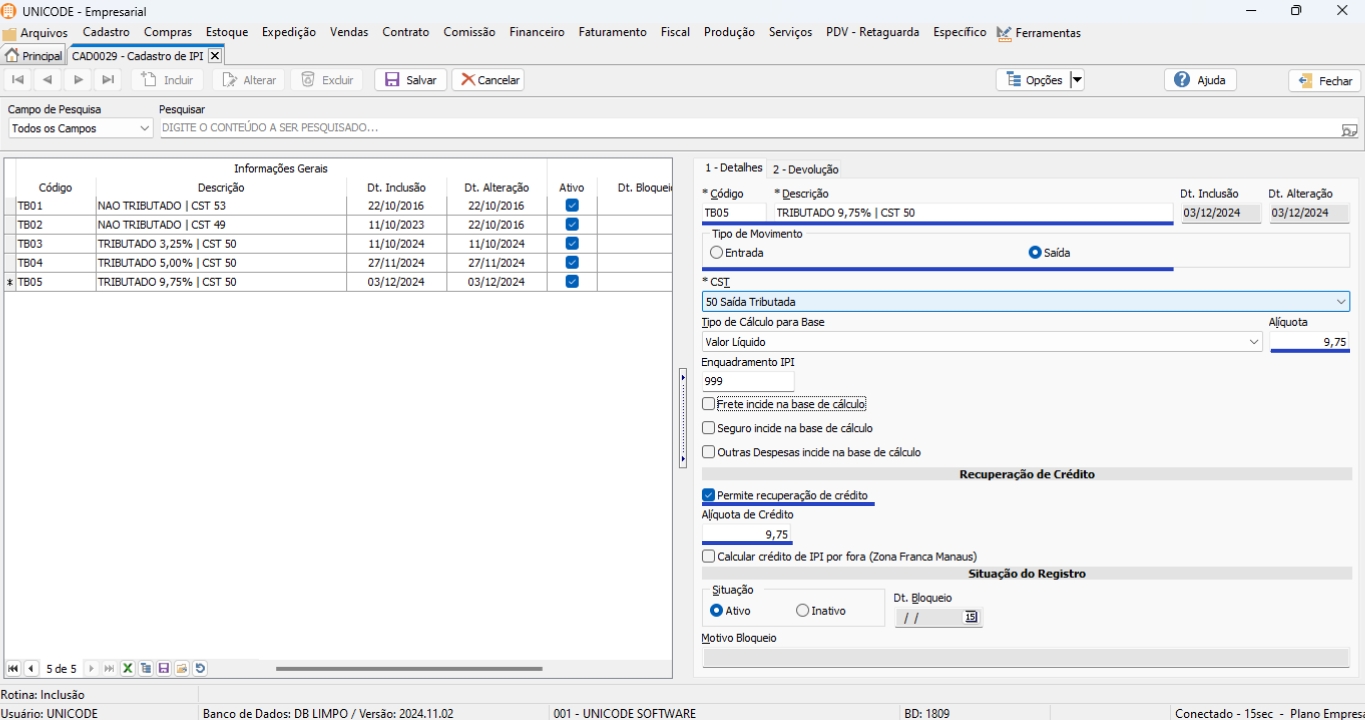This screenshot has width=1365, height=720.
Task: Click the search icon at the right of Pesquisar
Action: (x=1349, y=129)
